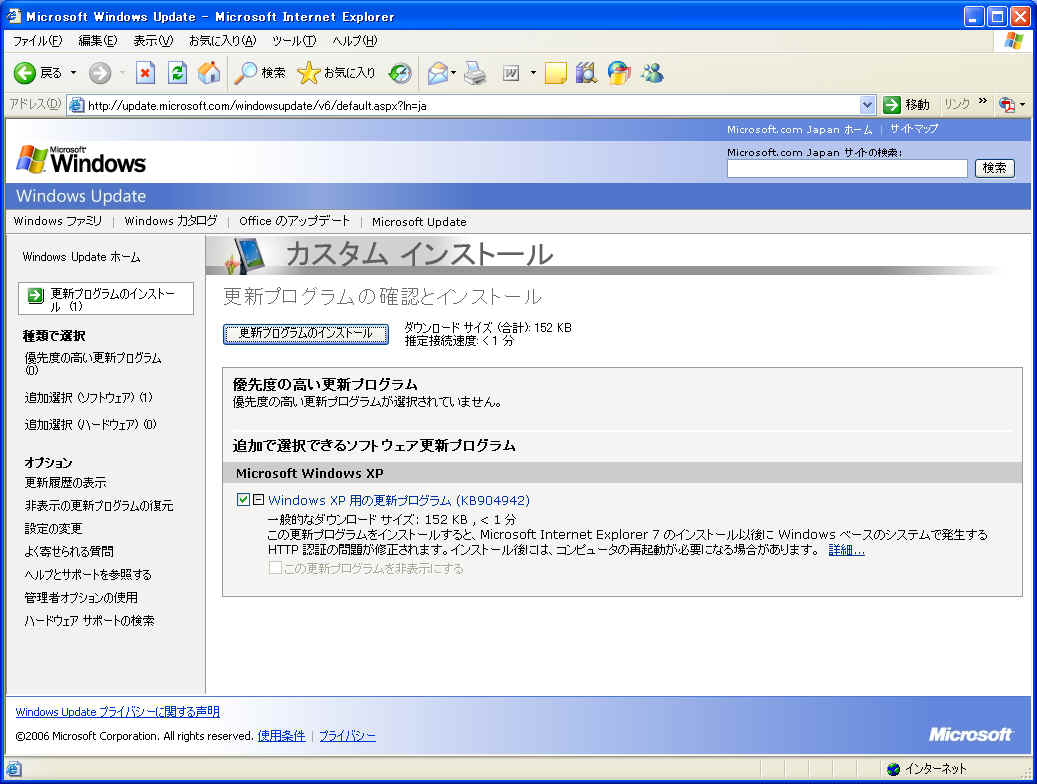Viewport: 1037px width, 784px height.
Task: Open Microsoft.com Japan ホーム link
Action: coord(799,130)
